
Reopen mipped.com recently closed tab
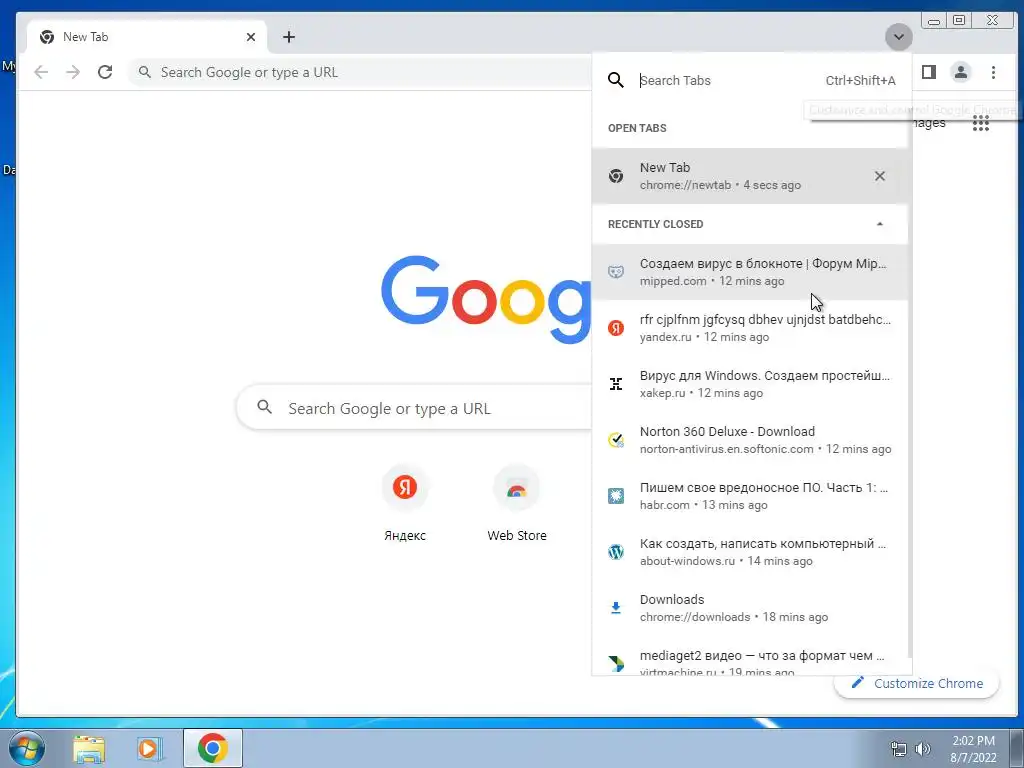coord(750,272)
